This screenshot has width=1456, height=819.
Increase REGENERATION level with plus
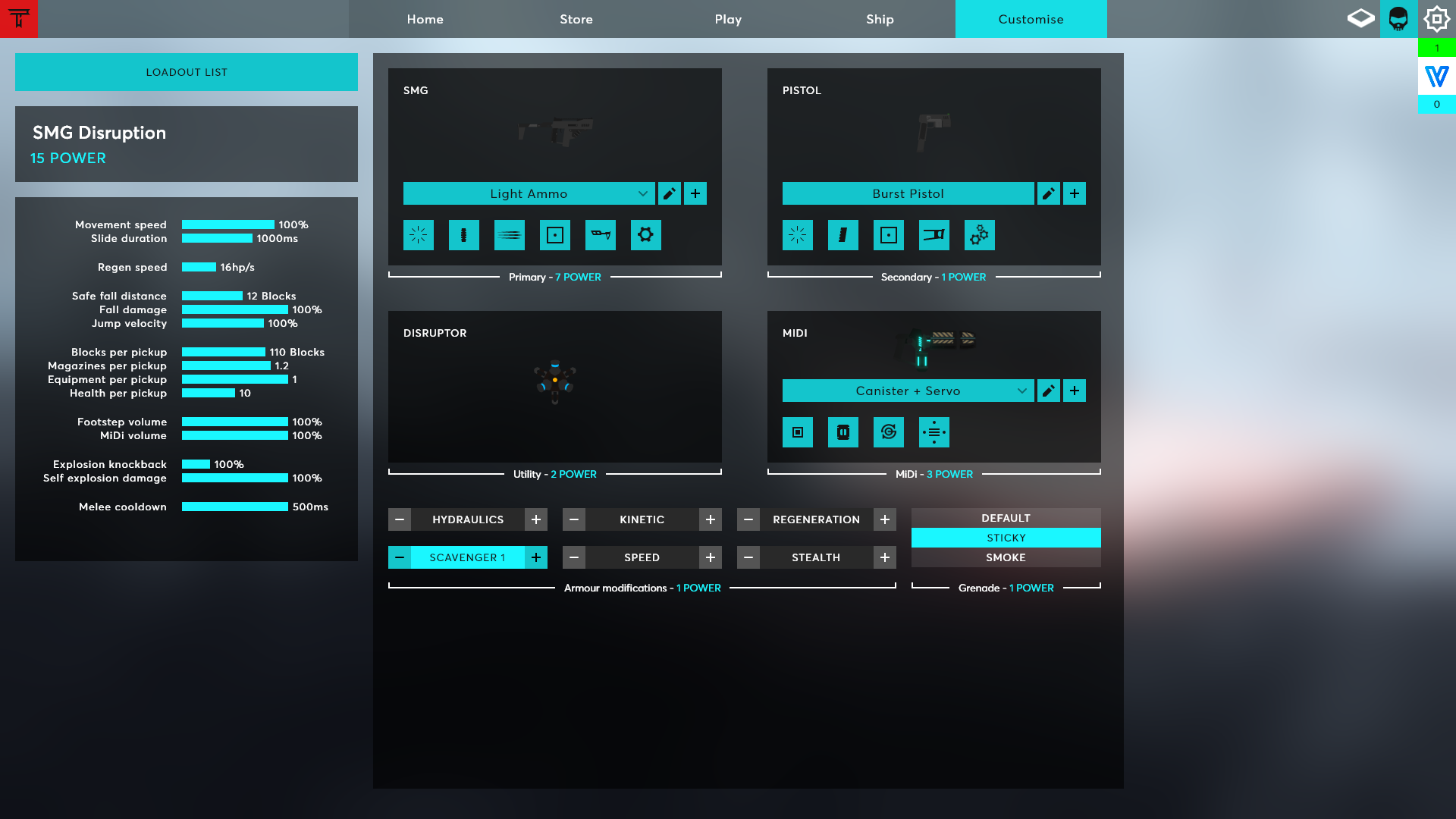885,519
